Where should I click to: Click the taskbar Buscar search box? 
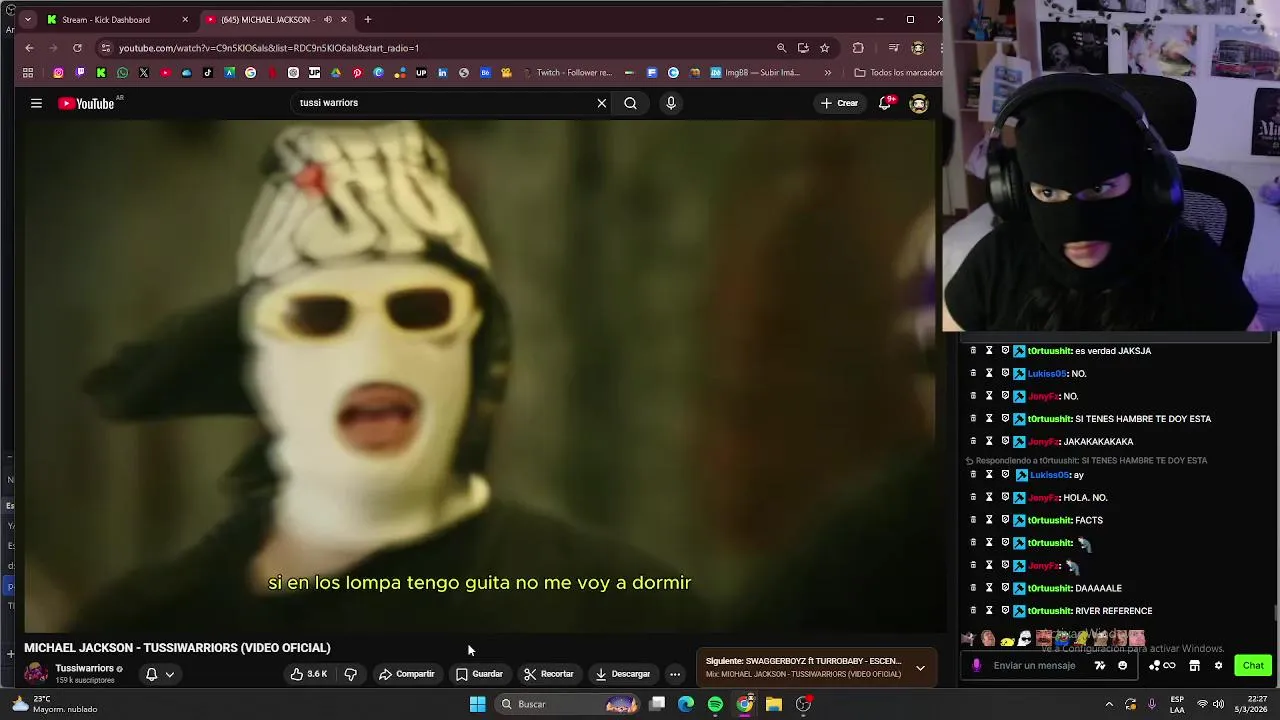pyautogui.click(x=568, y=704)
